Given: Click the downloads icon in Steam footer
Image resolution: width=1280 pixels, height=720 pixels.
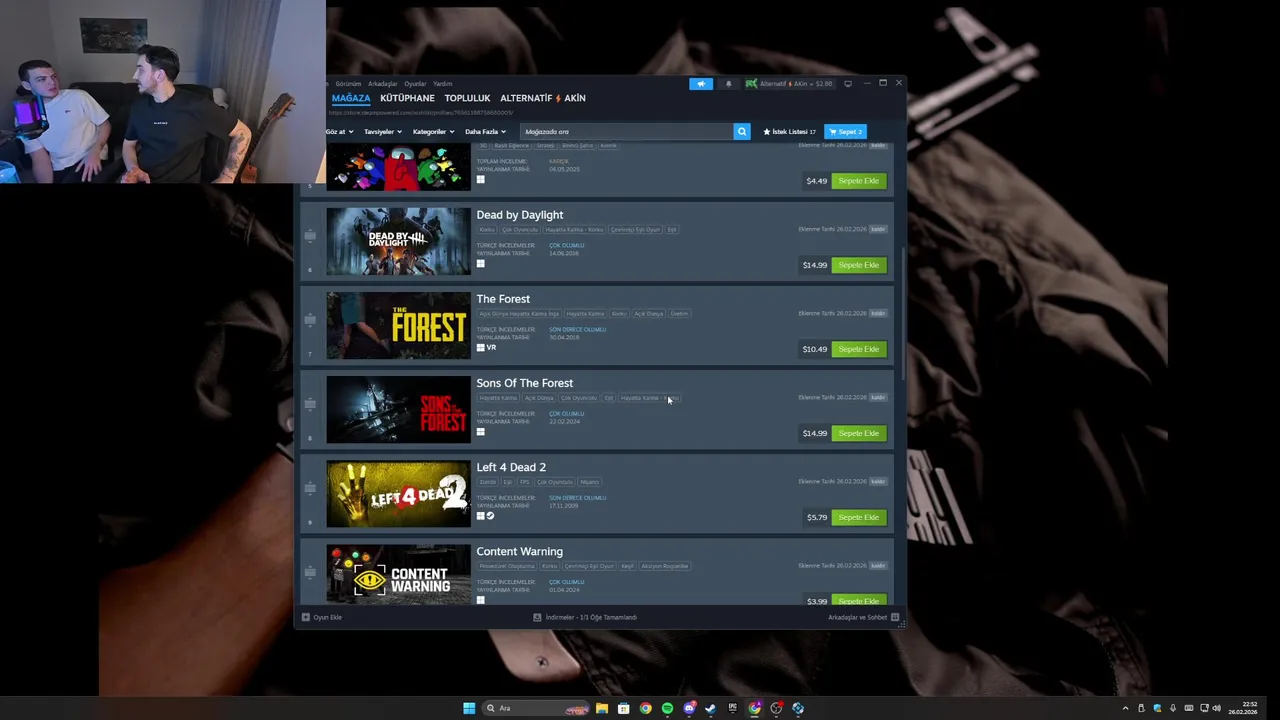Looking at the screenshot, I should [x=537, y=617].
